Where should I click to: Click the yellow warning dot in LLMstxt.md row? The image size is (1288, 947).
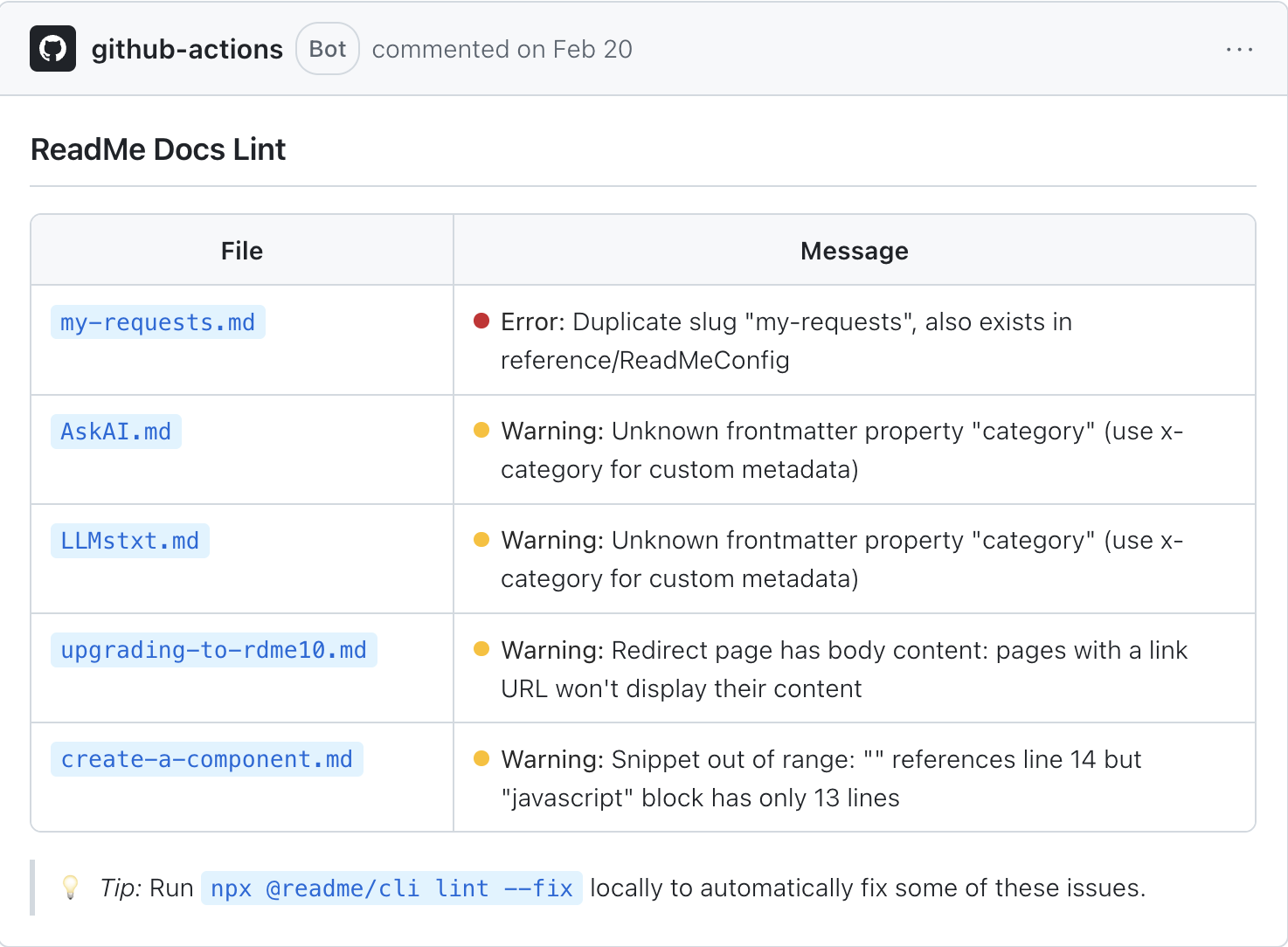[x=481, y=539]
